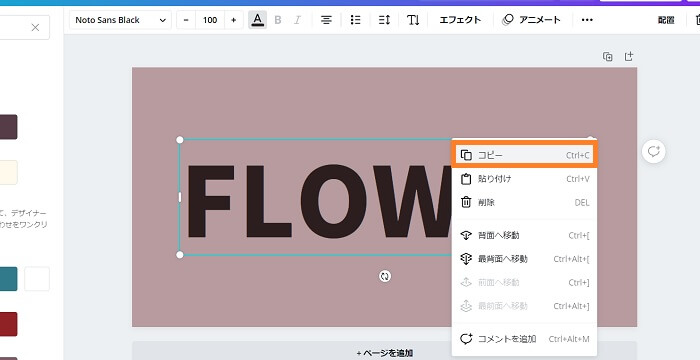Open the text color picker
The image size is (700, 360).
[x=257, y=20]
